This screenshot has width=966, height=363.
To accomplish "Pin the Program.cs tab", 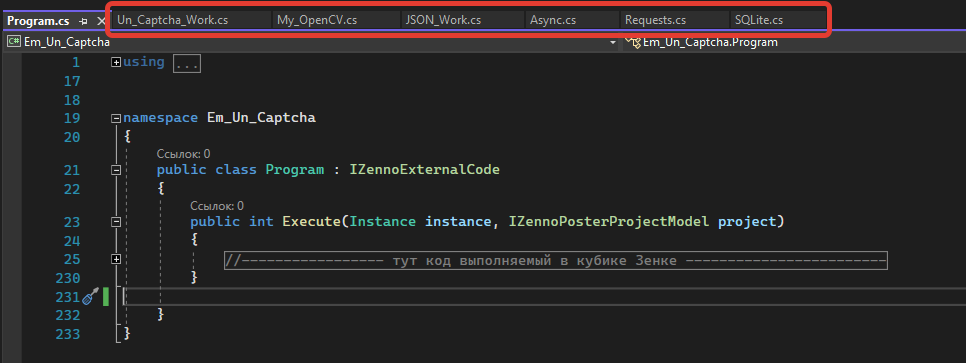I will point(84,21).
